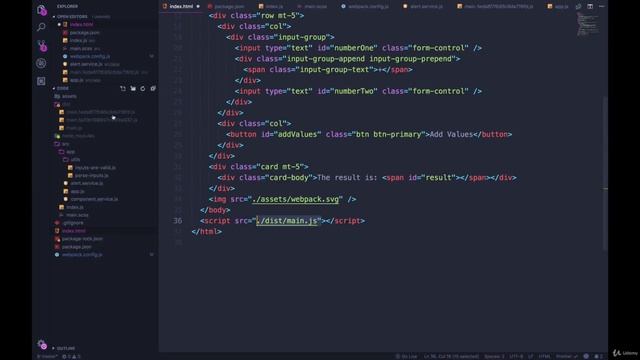Click the closing html tag line
640x360 pixels.
[x=207, y=231]
